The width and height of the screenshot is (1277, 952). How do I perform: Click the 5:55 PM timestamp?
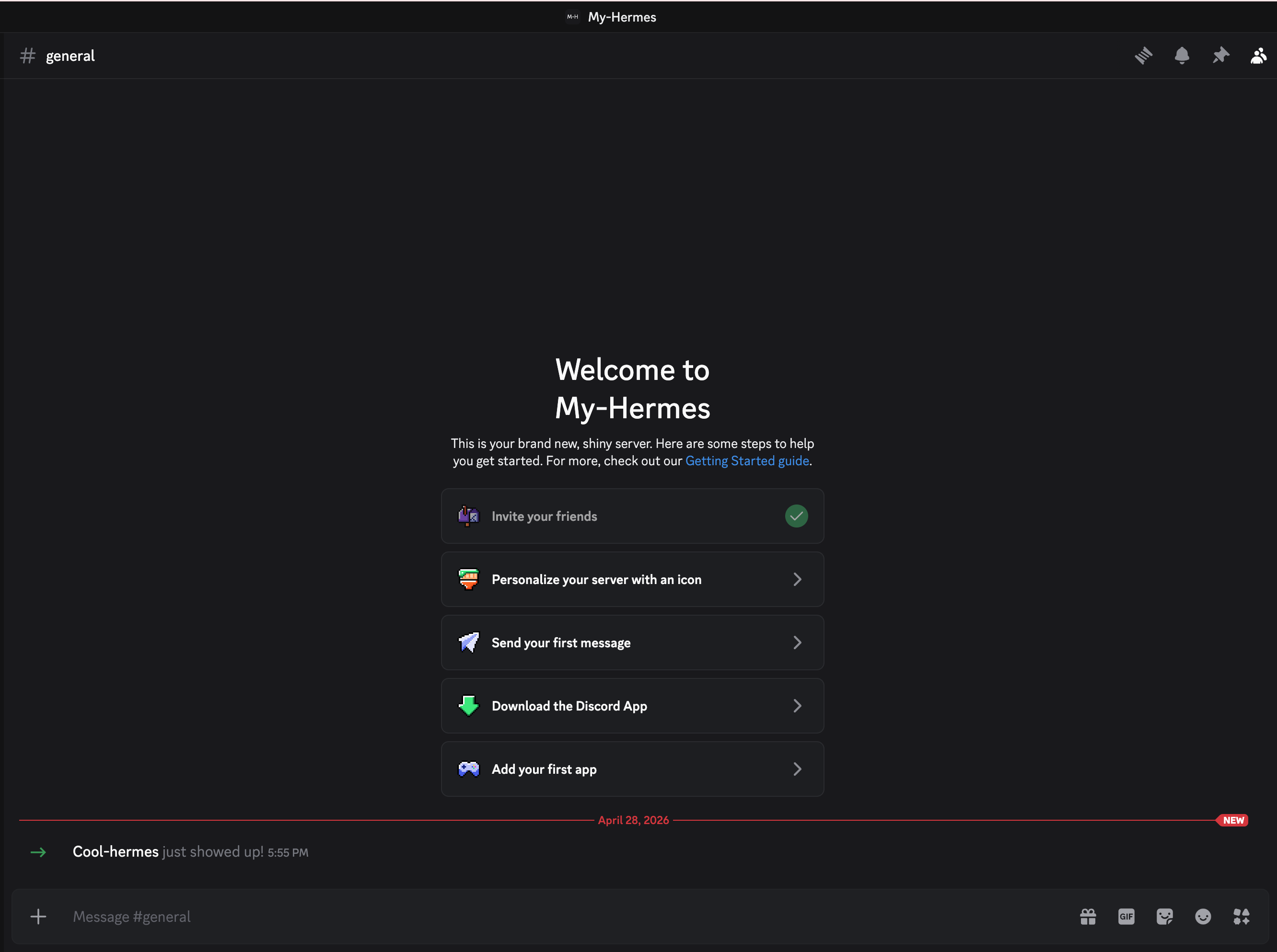click(288, 852)
